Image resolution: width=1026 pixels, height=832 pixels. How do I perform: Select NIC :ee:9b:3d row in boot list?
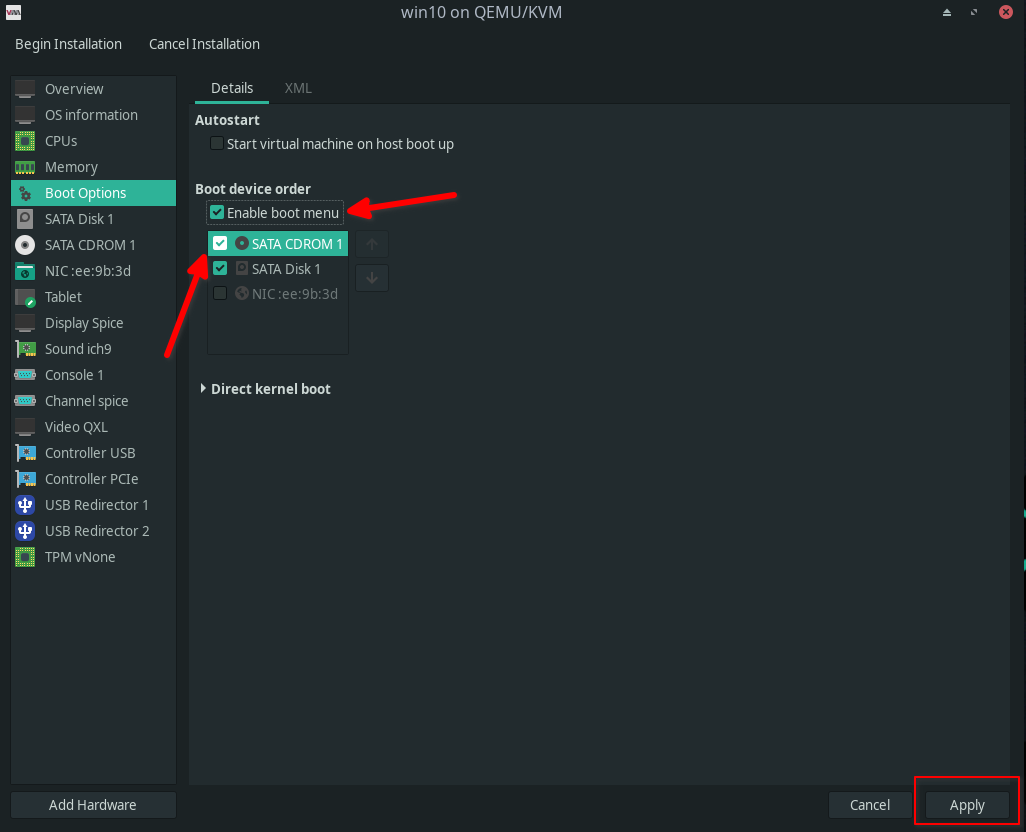278,294
